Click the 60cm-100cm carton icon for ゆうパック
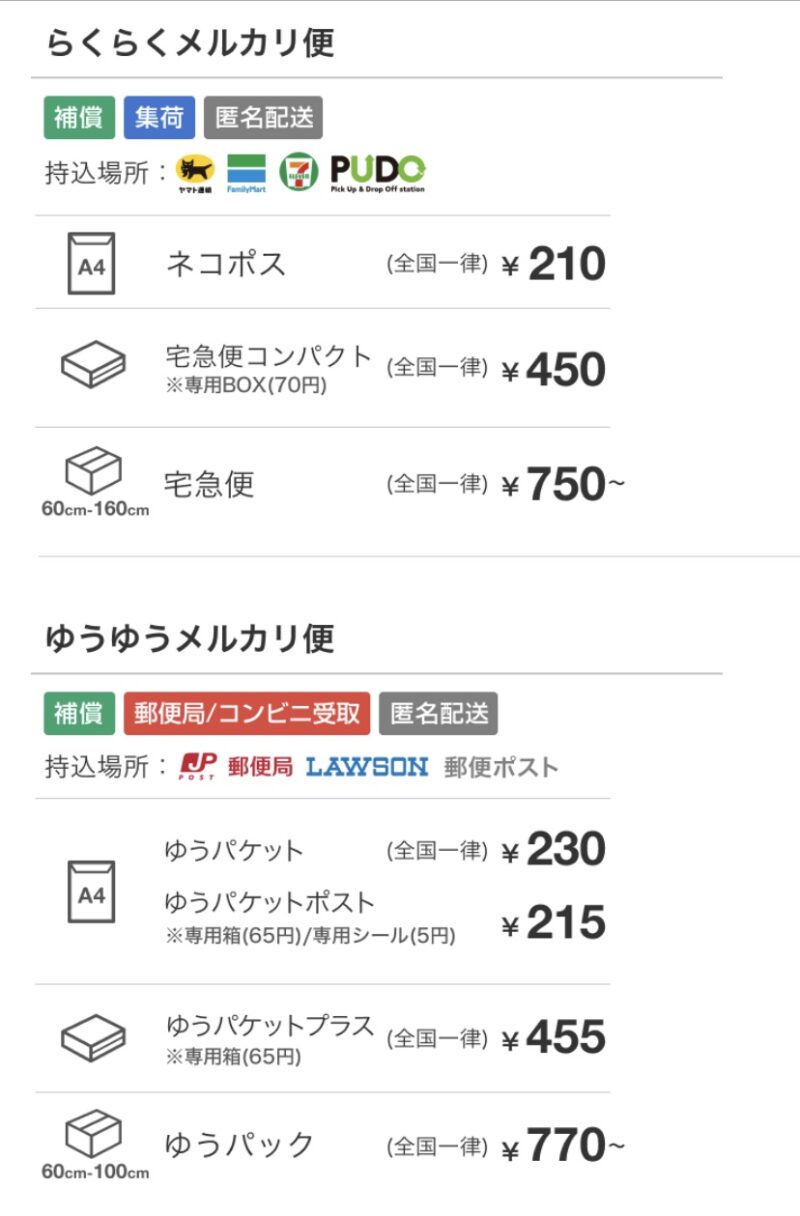 [x=94, y=1134]
